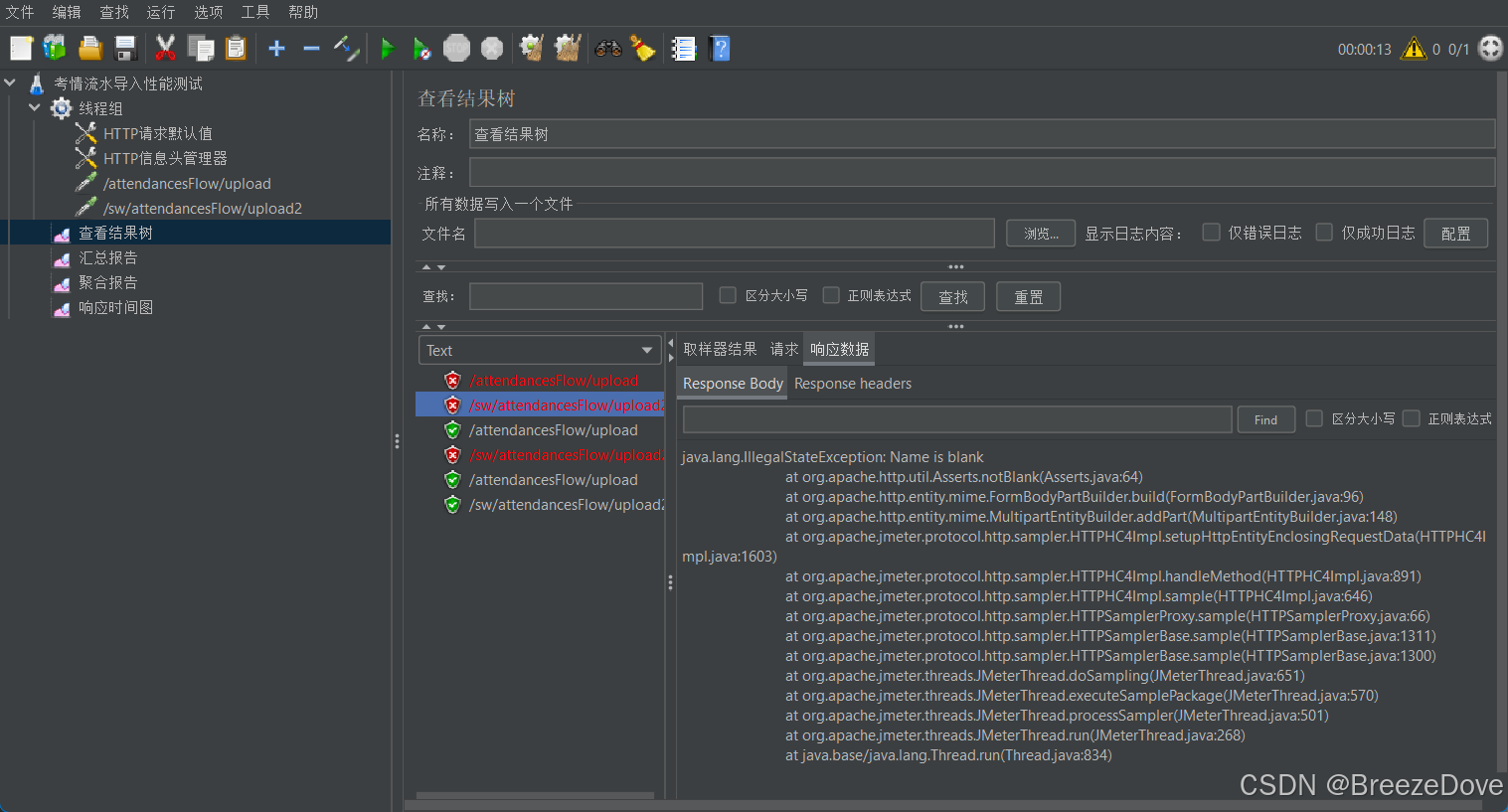Toggle 区分大小写 in the search row
Screen dimensions: 1508x812
(x=728, y=295)
